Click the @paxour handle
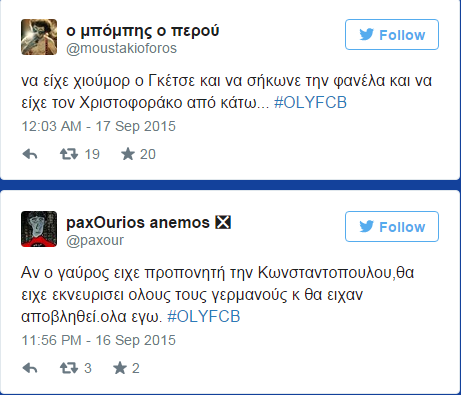The image size is (461, 395). (95, 240)
